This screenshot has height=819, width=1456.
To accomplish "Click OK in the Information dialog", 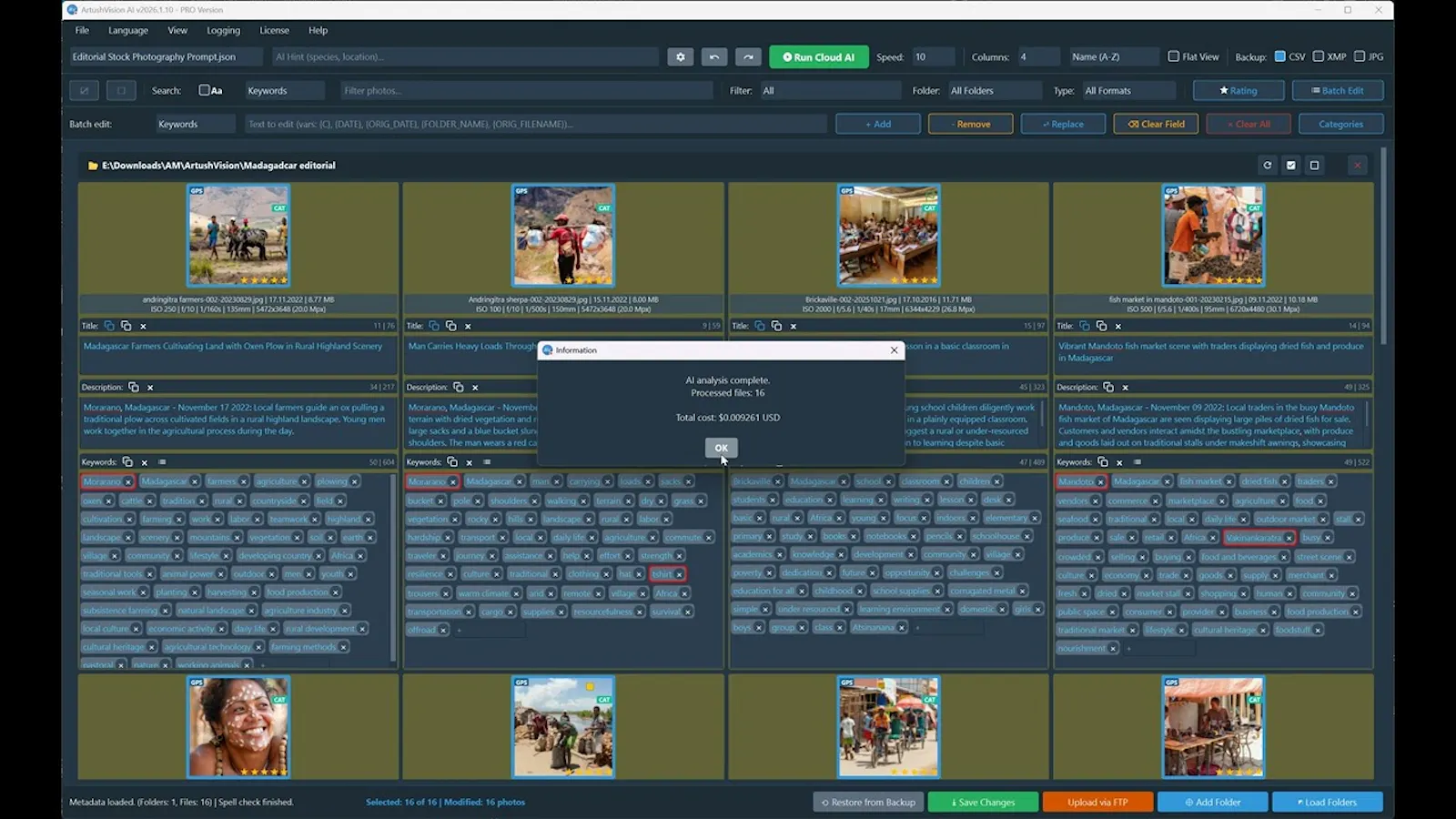I will [721, 448].
